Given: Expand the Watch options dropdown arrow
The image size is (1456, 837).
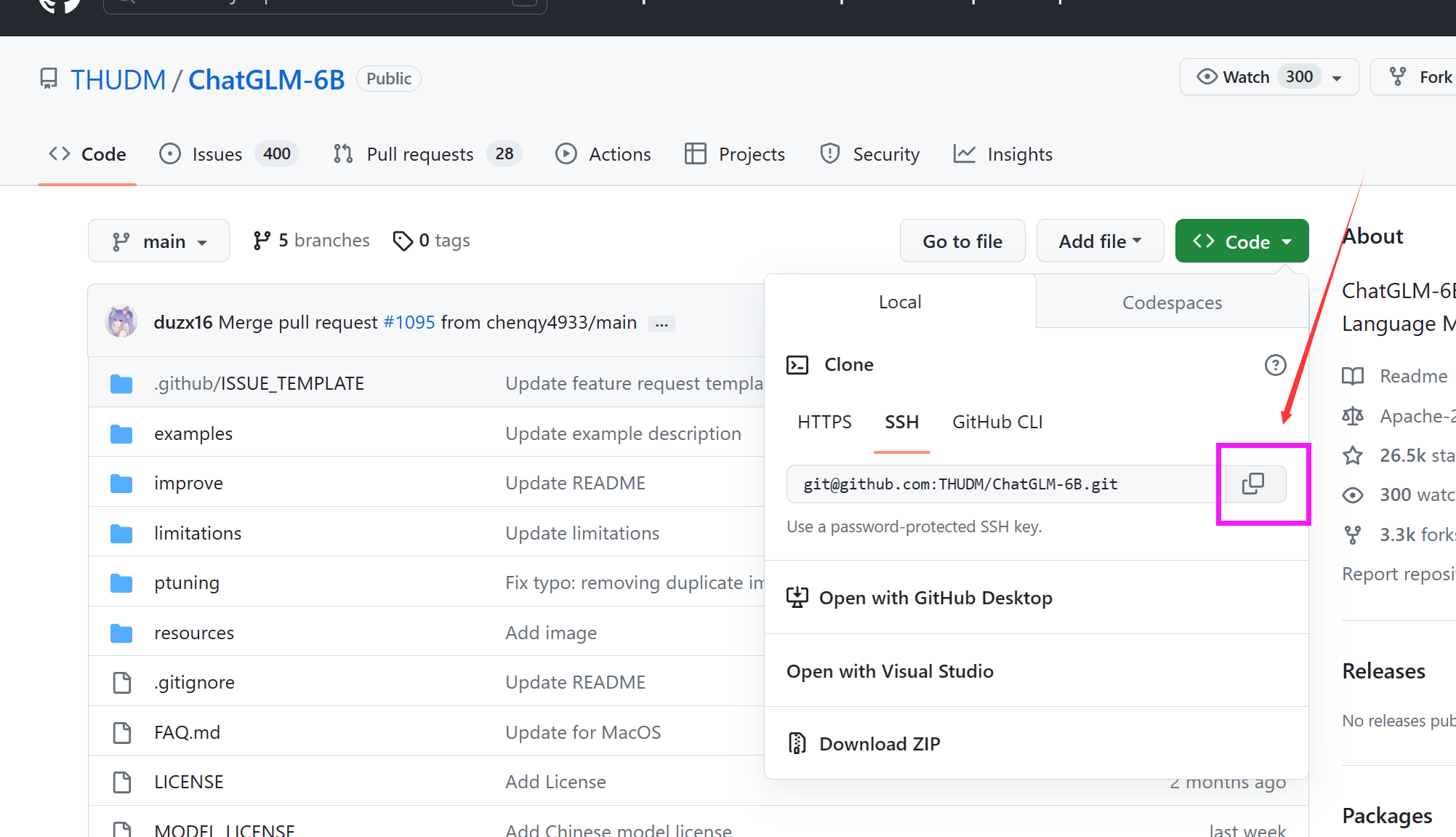Looking at the screenshot, I should [x=1337, y=78].
